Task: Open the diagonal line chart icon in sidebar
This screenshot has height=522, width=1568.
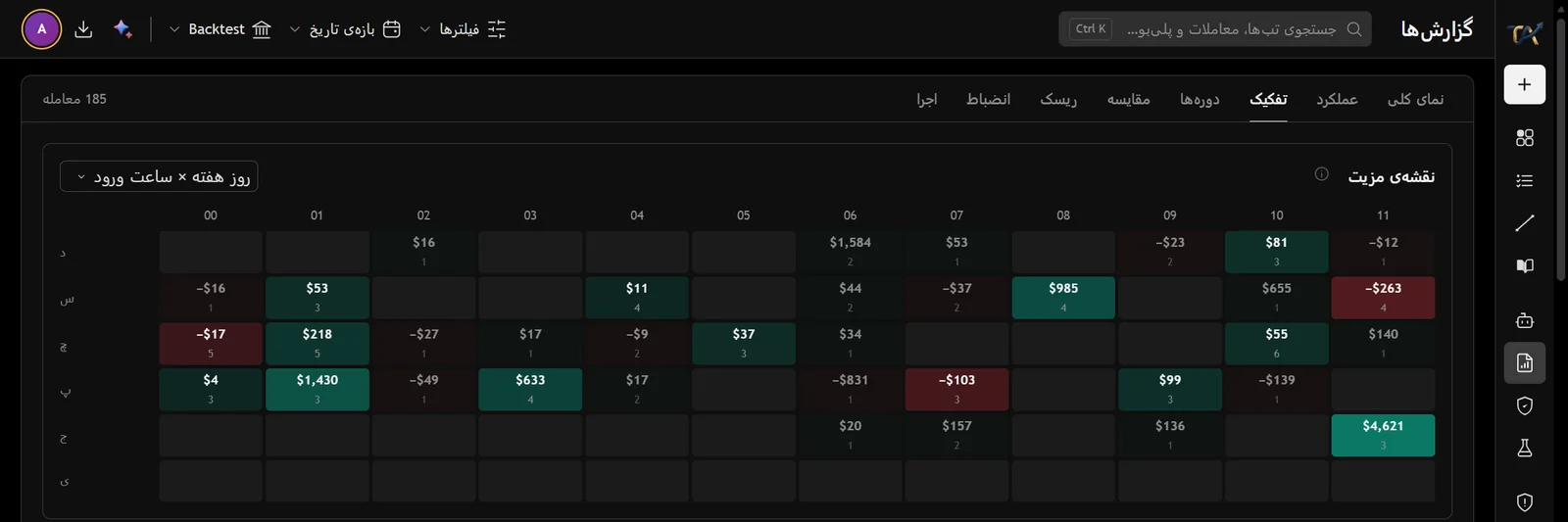Action: (1524, 223)
